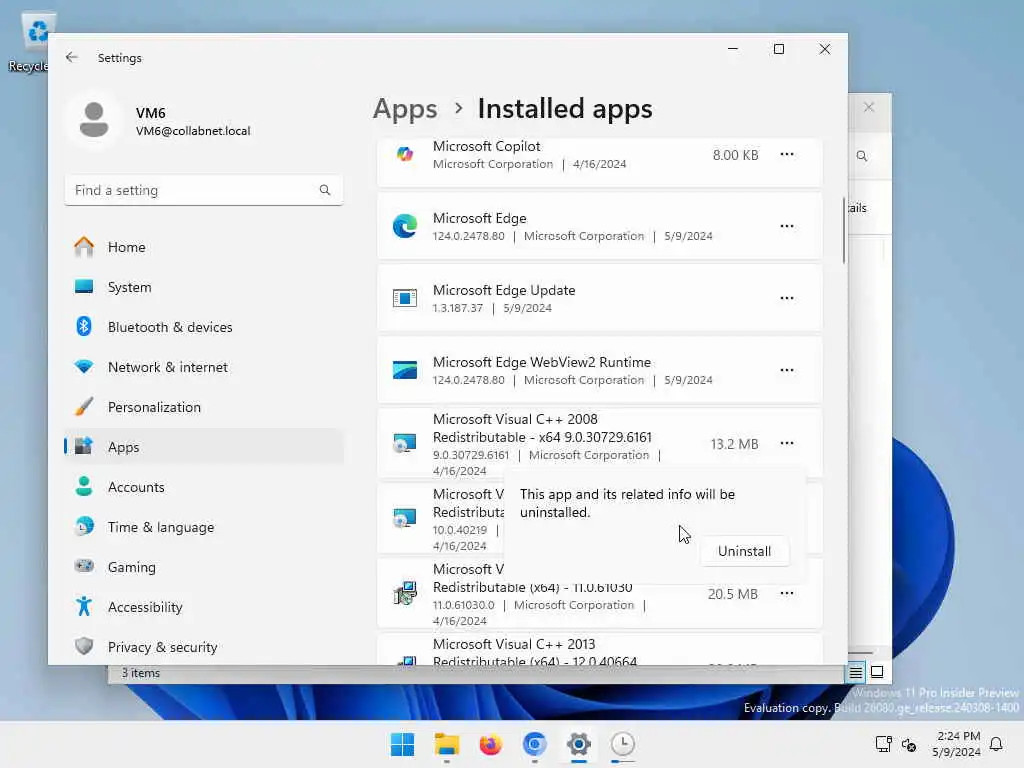Open File Explorer from the taskbar
The height and width of the screenshot is (768, 1024).
pos(447,744)
